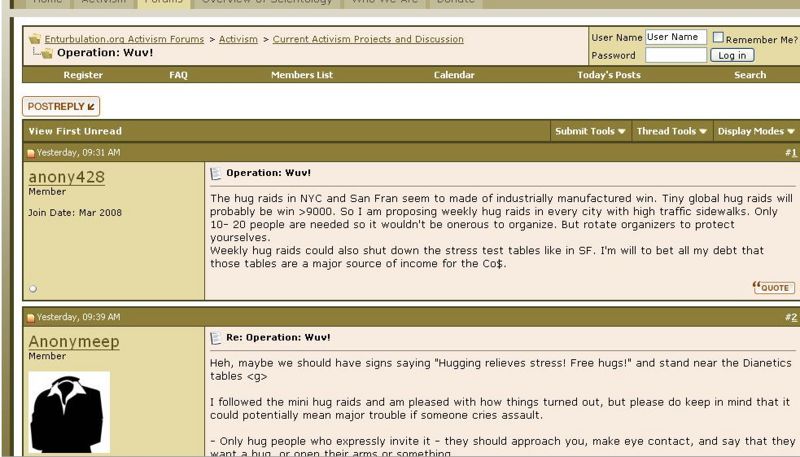This screenshot has width=800, height=457.
Task: Go to Members List in the navbar
Action: pyautogui.click(x=301, y=75)
